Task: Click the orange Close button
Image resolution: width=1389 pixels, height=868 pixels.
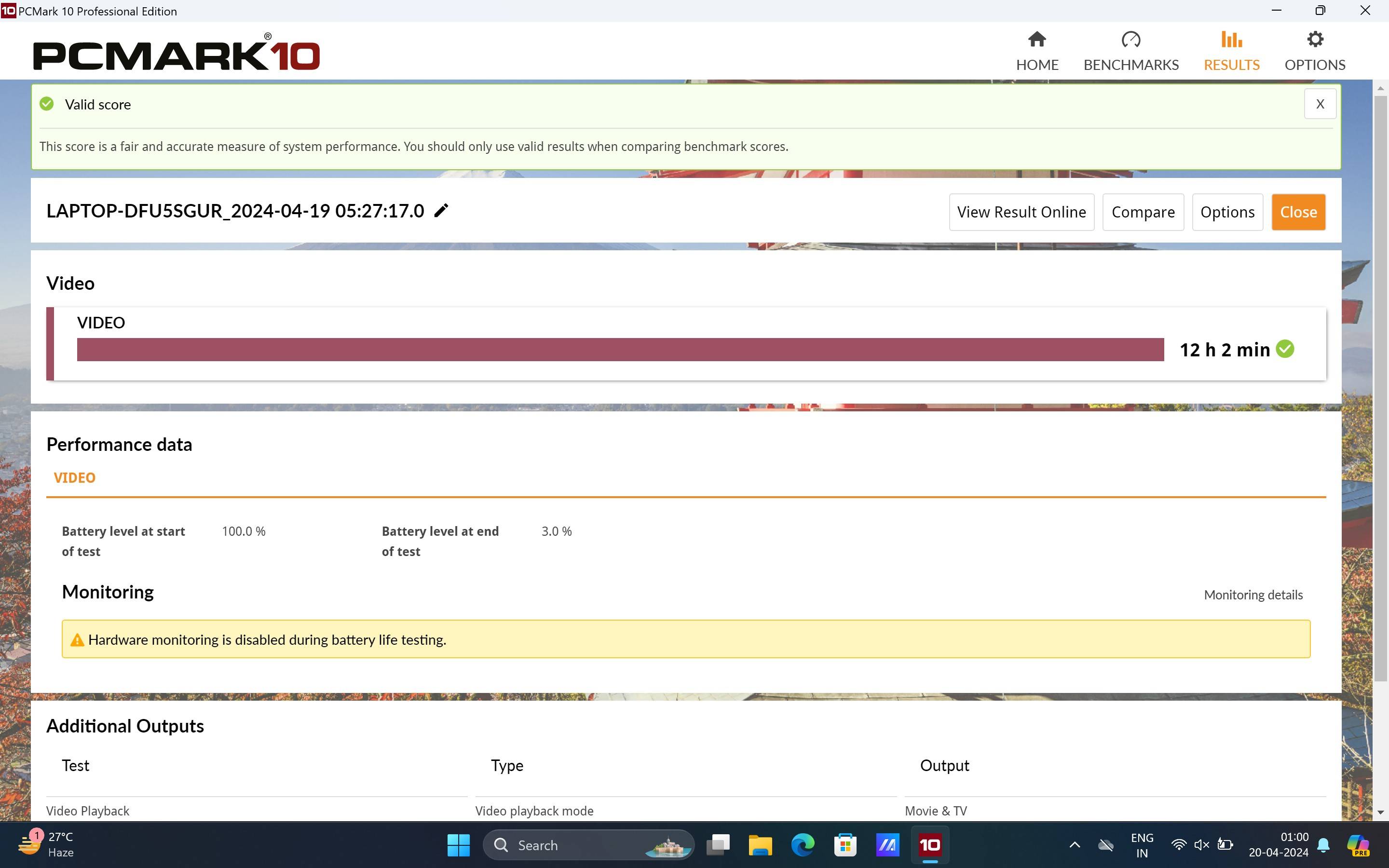Action: pos(1298,212)
